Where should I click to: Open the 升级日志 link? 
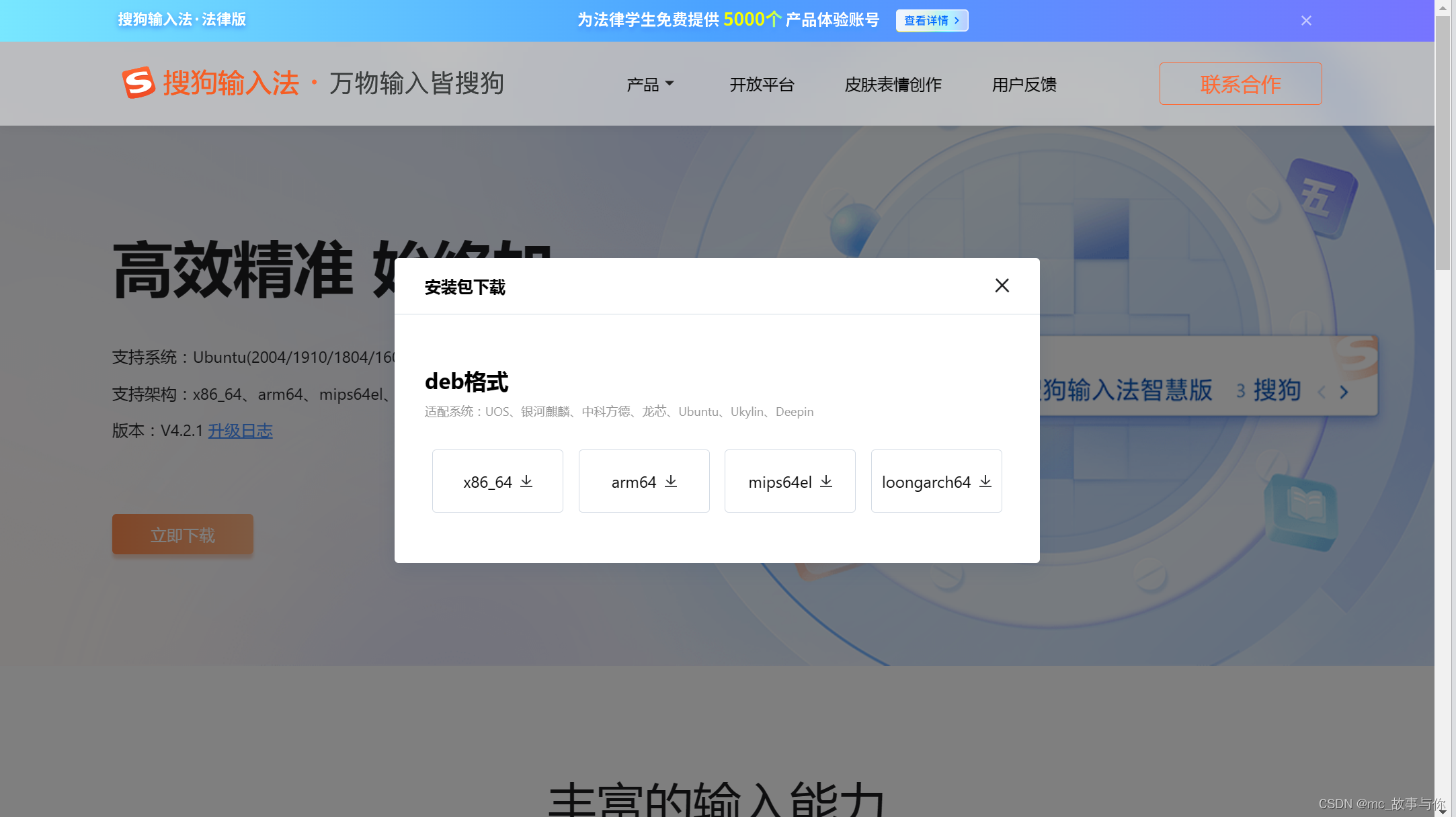(x=240, y=431)
